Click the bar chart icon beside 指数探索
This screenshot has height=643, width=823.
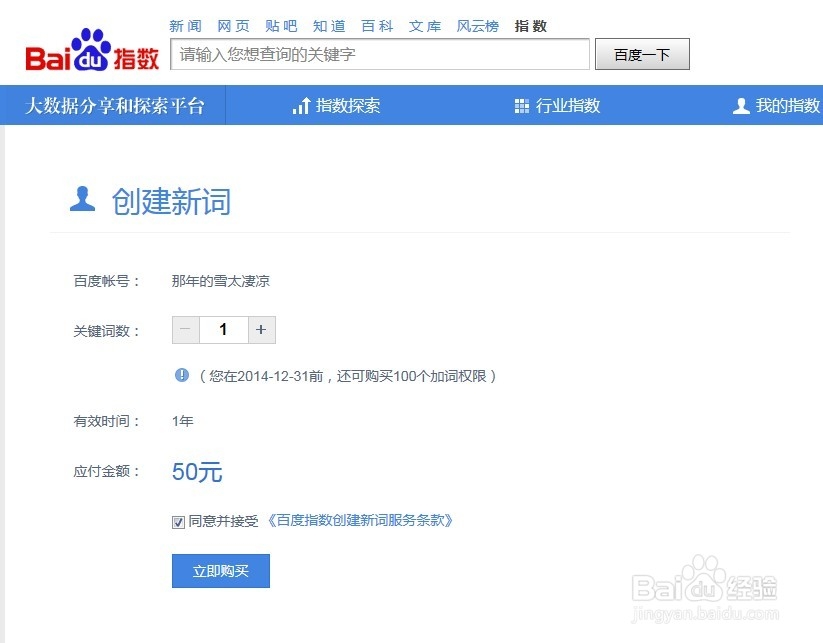[301, 106]
